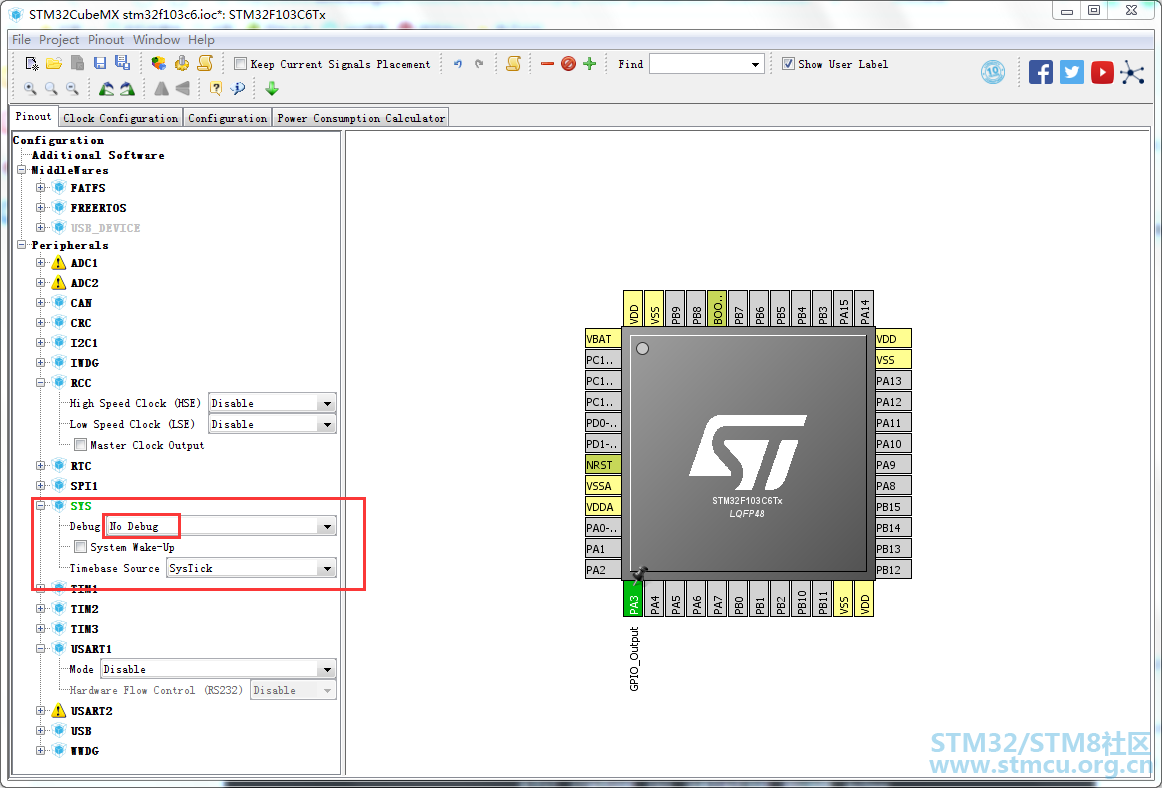
Task: Open the File menu
Action: point(21,40)
